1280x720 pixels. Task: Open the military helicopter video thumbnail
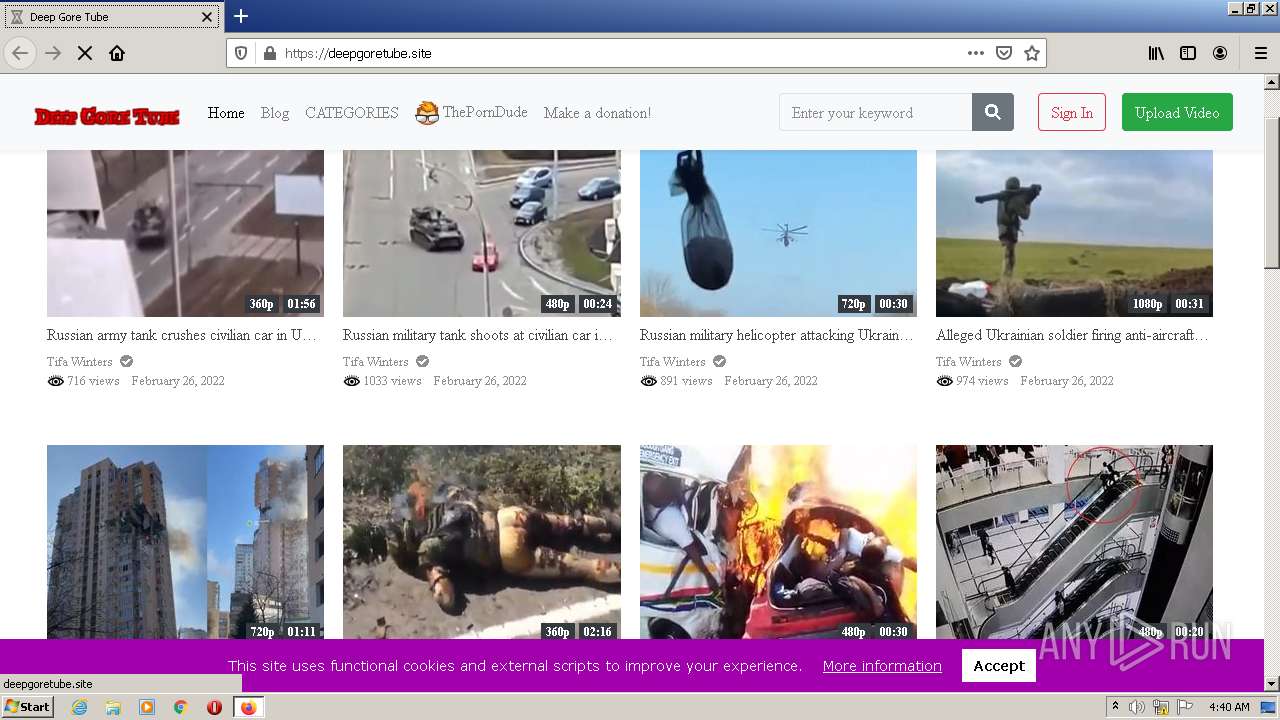[x=778, y=233]
